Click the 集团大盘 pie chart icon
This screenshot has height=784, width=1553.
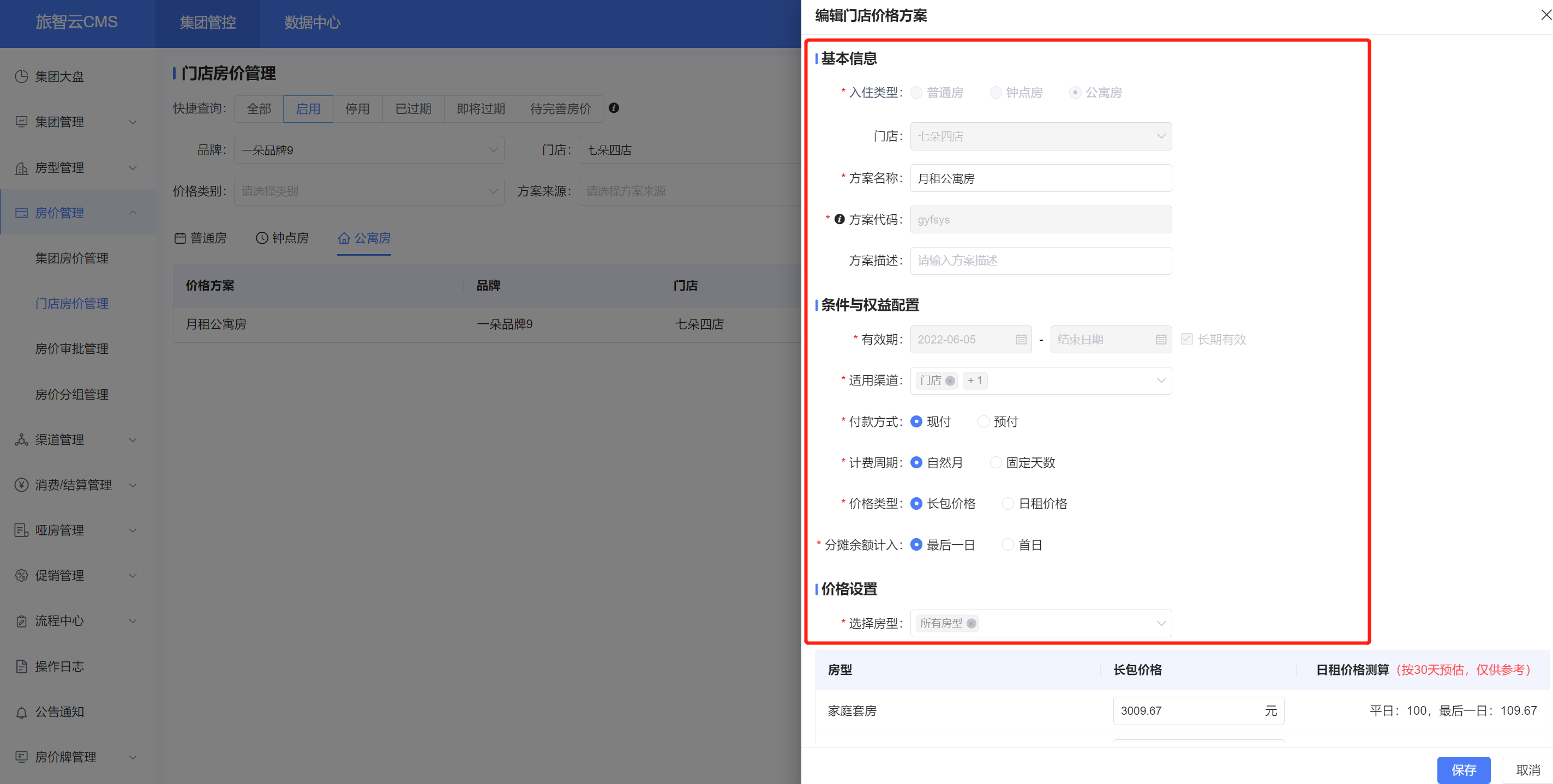(22, 76)
